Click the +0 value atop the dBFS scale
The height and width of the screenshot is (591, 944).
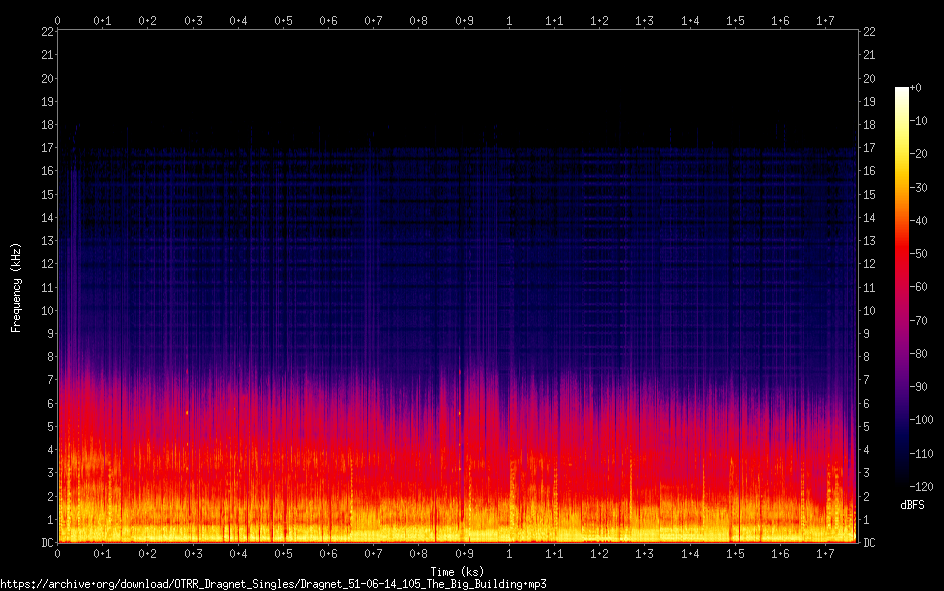[x=918, y=88]
